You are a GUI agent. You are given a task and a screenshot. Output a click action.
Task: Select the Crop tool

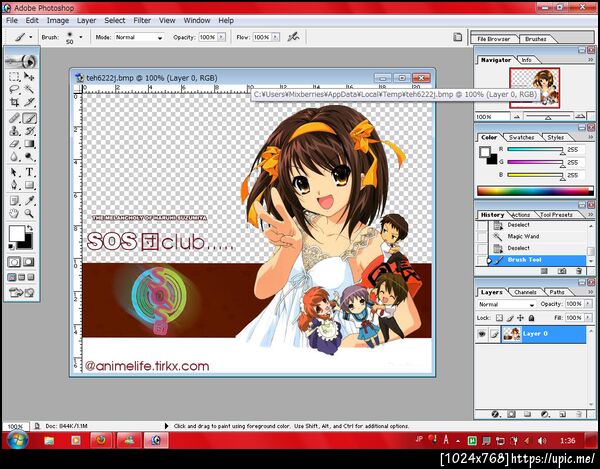14,102
